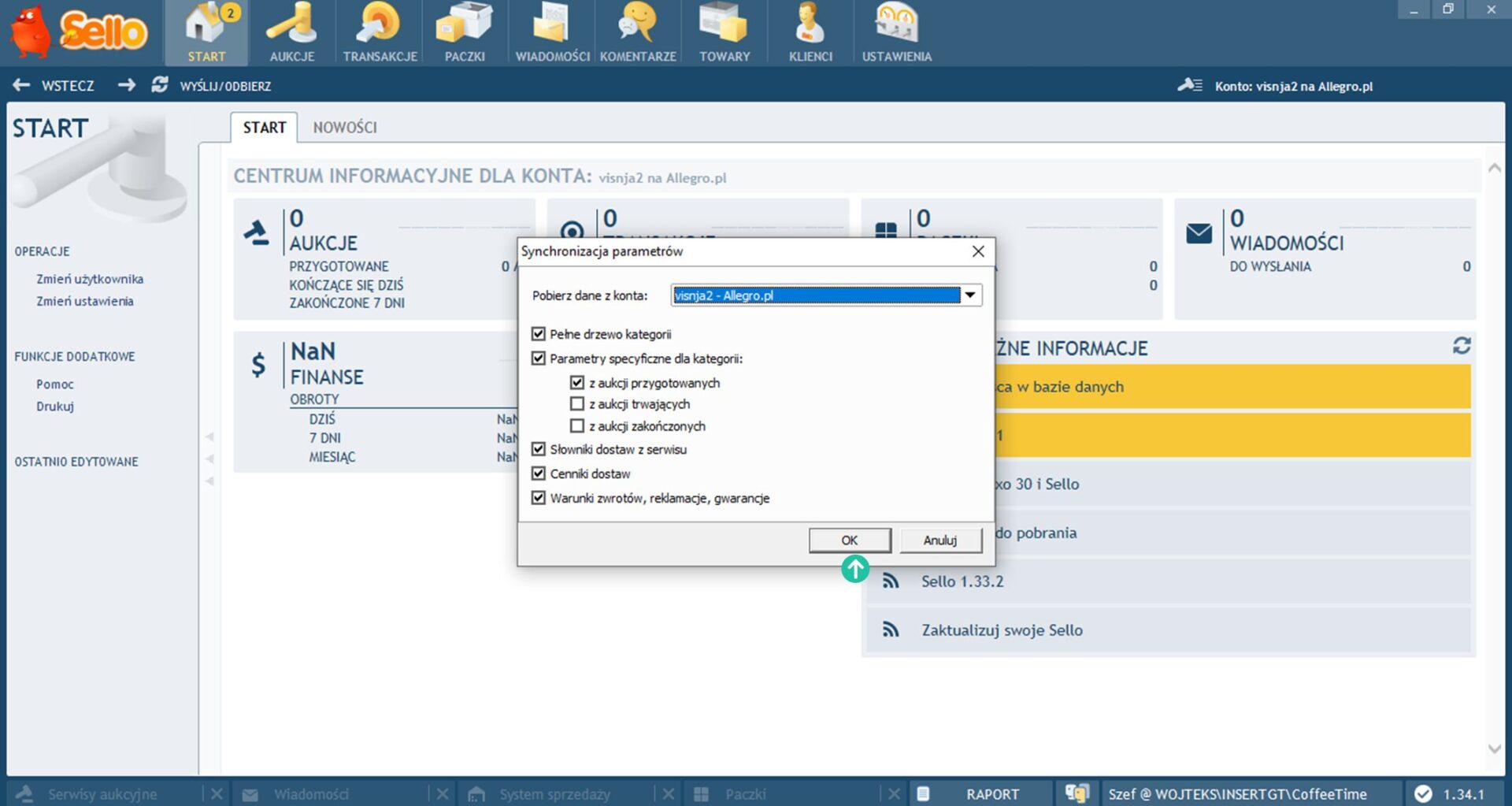
Task: Click the WYŚLIJ/ODBIERZ sync icon
Action: pos(160,85)
